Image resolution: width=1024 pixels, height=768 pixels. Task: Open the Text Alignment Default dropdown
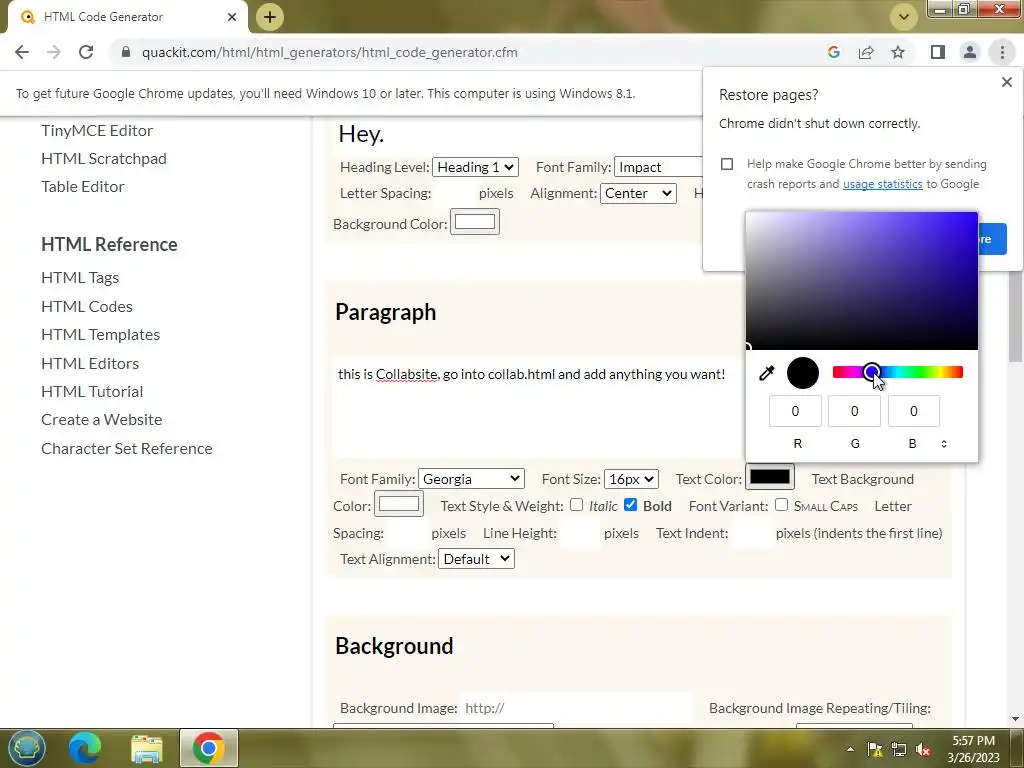(x=476, y=559)
